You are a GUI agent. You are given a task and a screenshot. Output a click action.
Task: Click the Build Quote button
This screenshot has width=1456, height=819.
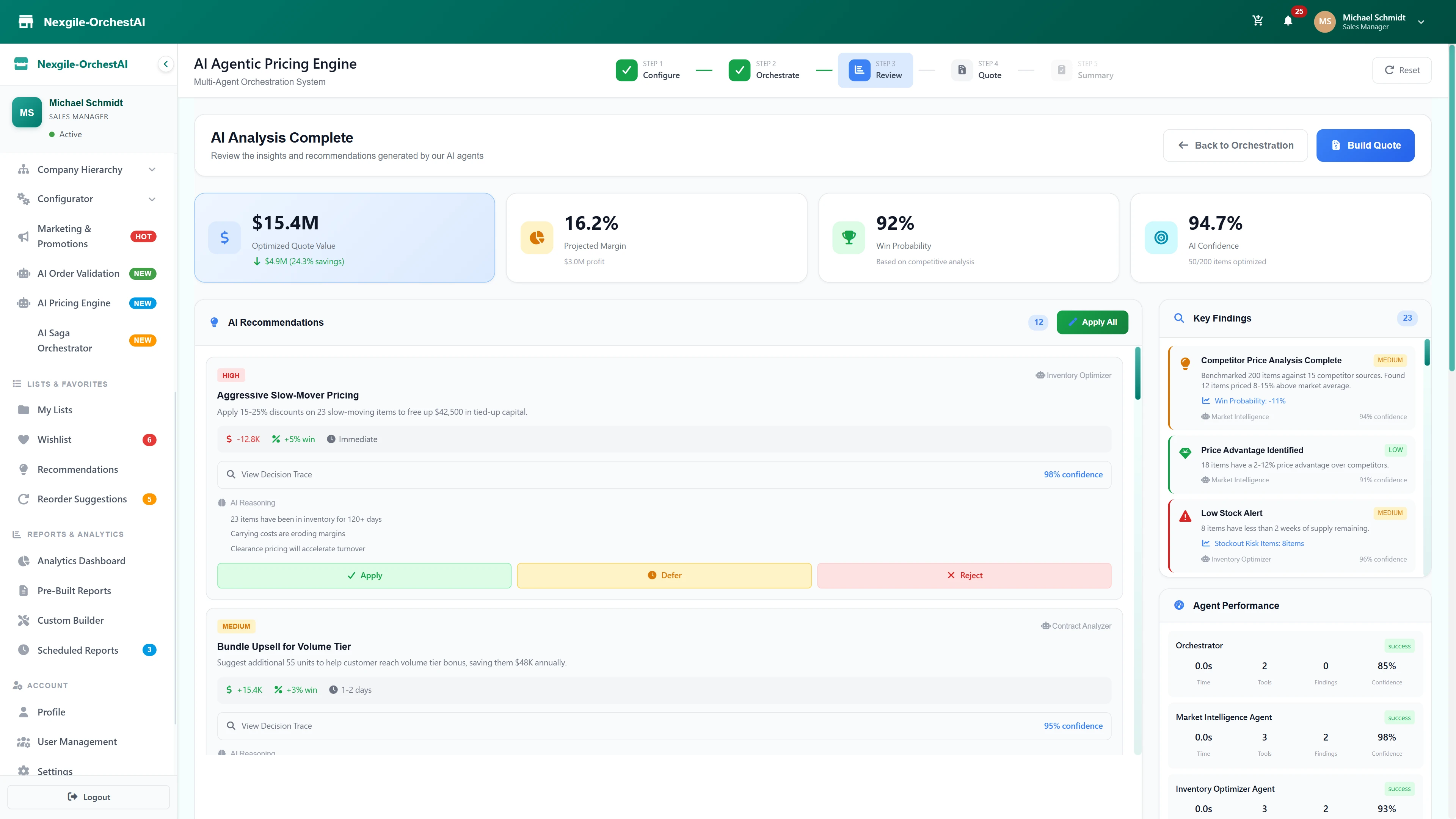pos(1365,145)
